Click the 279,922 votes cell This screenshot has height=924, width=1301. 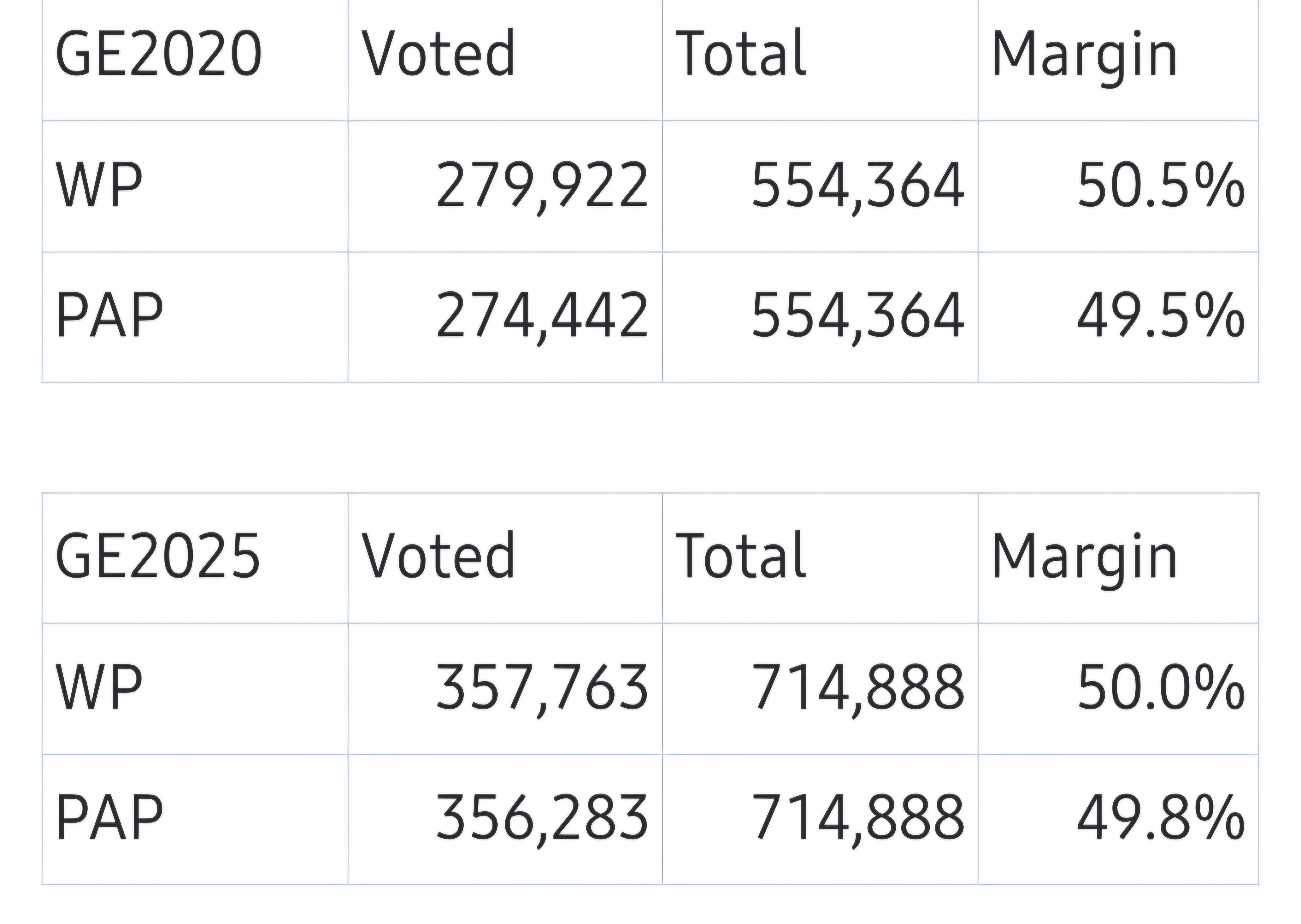(x=541, y=185)
